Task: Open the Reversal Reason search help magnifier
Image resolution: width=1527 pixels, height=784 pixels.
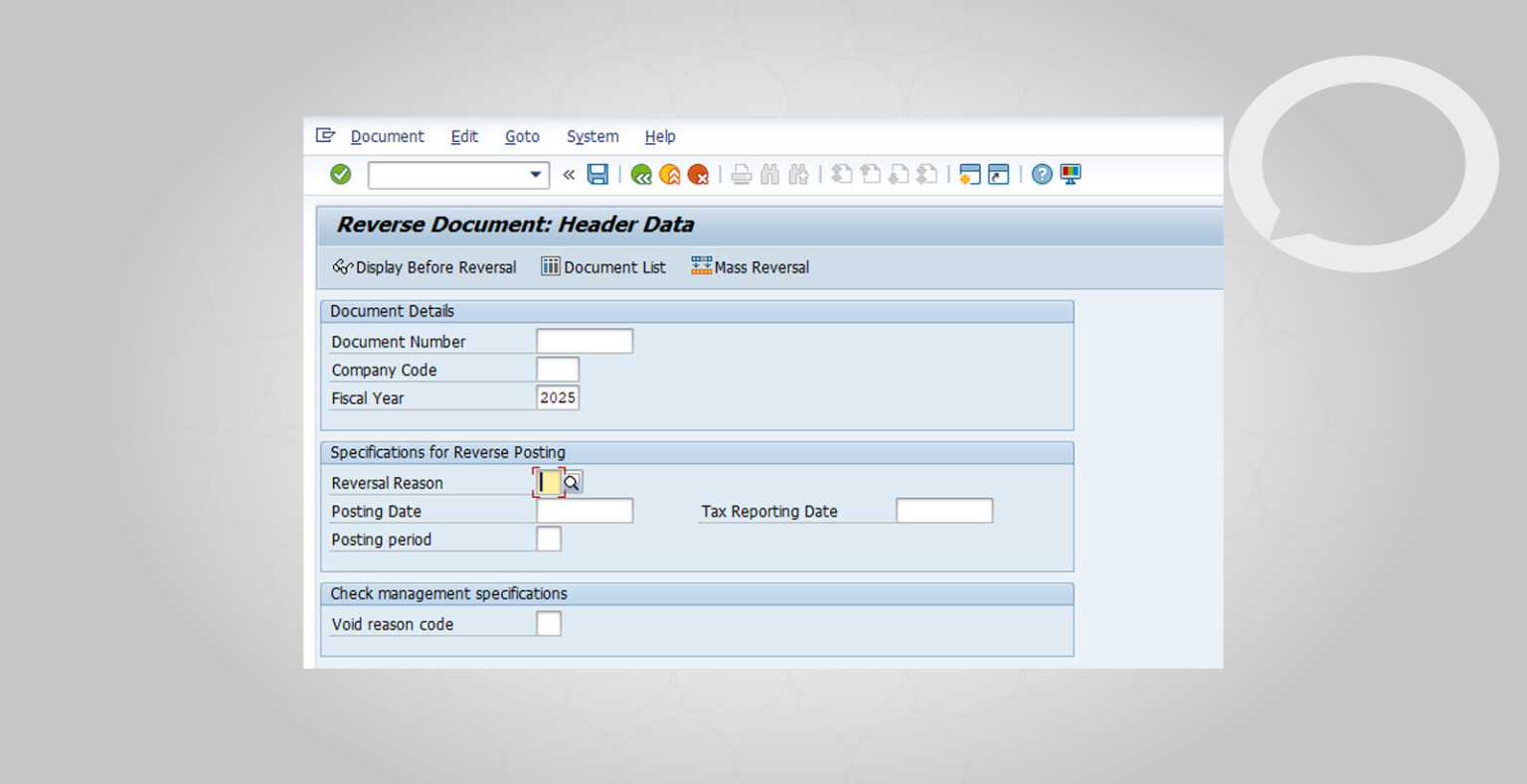Action: tap(572, 482)
